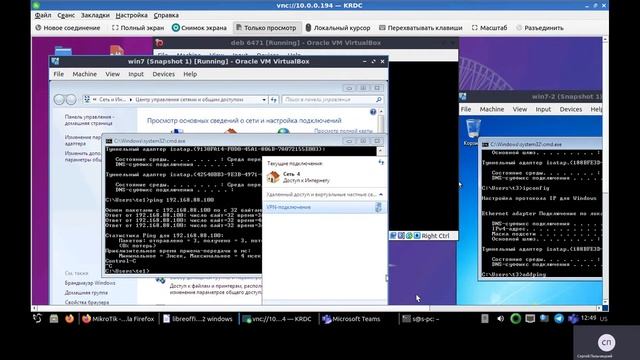This screenshot has width=640, height=360.
Task: Open the file manager taskbar icon
Action: (x=54, y=319)
